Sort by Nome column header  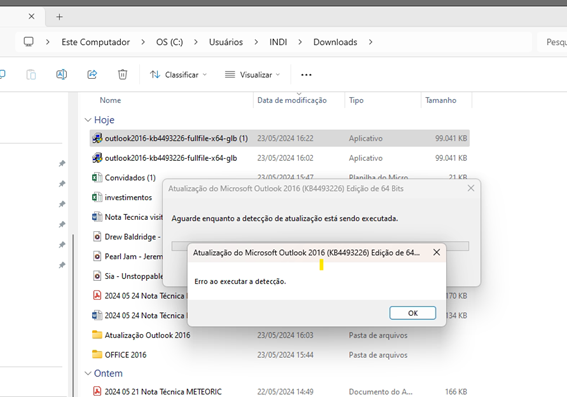pyautogui.click(x=110, y=100)
